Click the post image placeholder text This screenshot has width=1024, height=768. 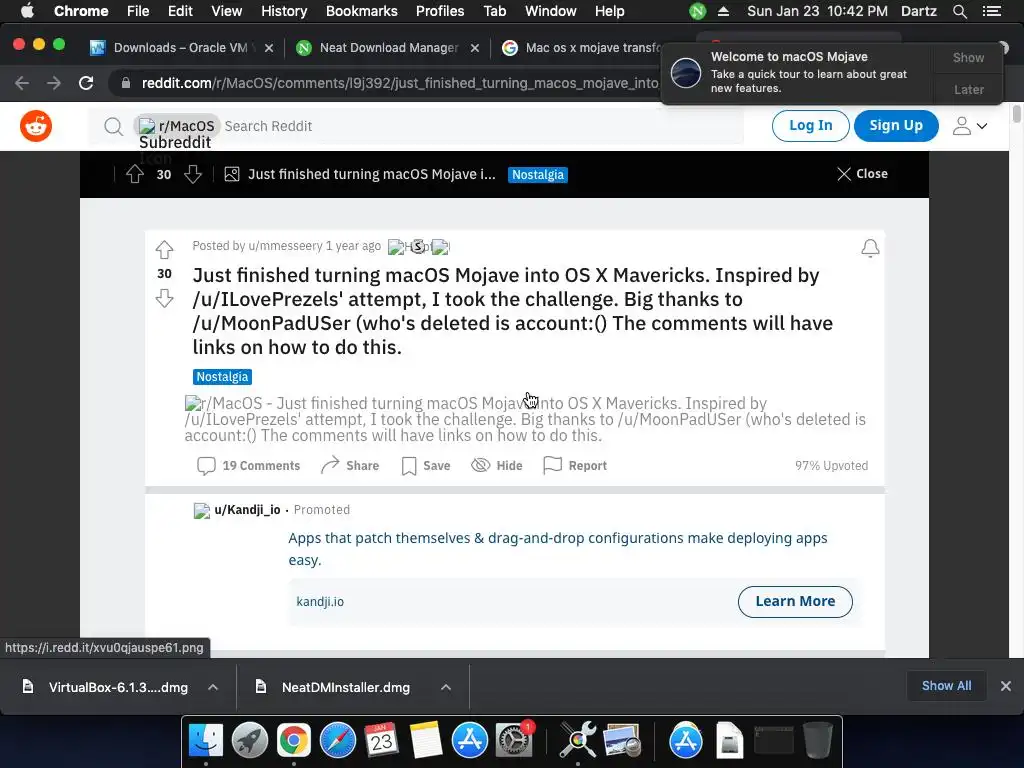525,419
